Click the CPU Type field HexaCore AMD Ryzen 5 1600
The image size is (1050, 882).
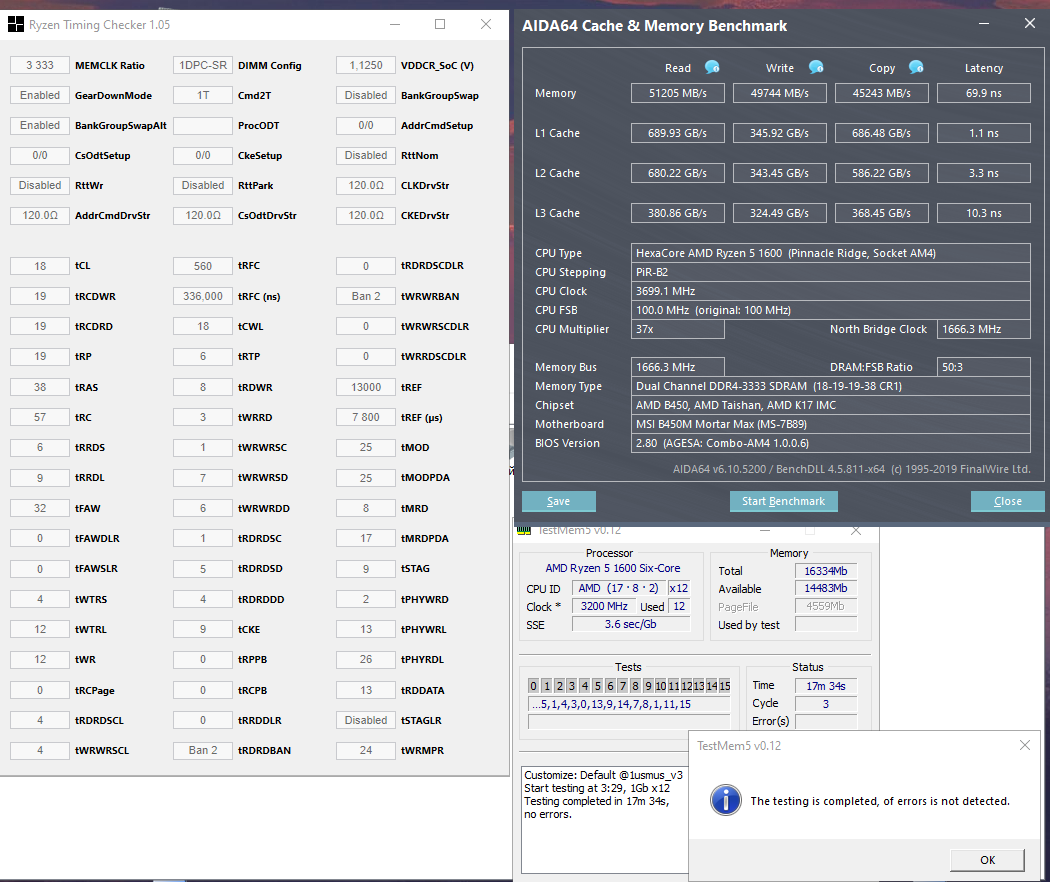[x=830, y=253]
